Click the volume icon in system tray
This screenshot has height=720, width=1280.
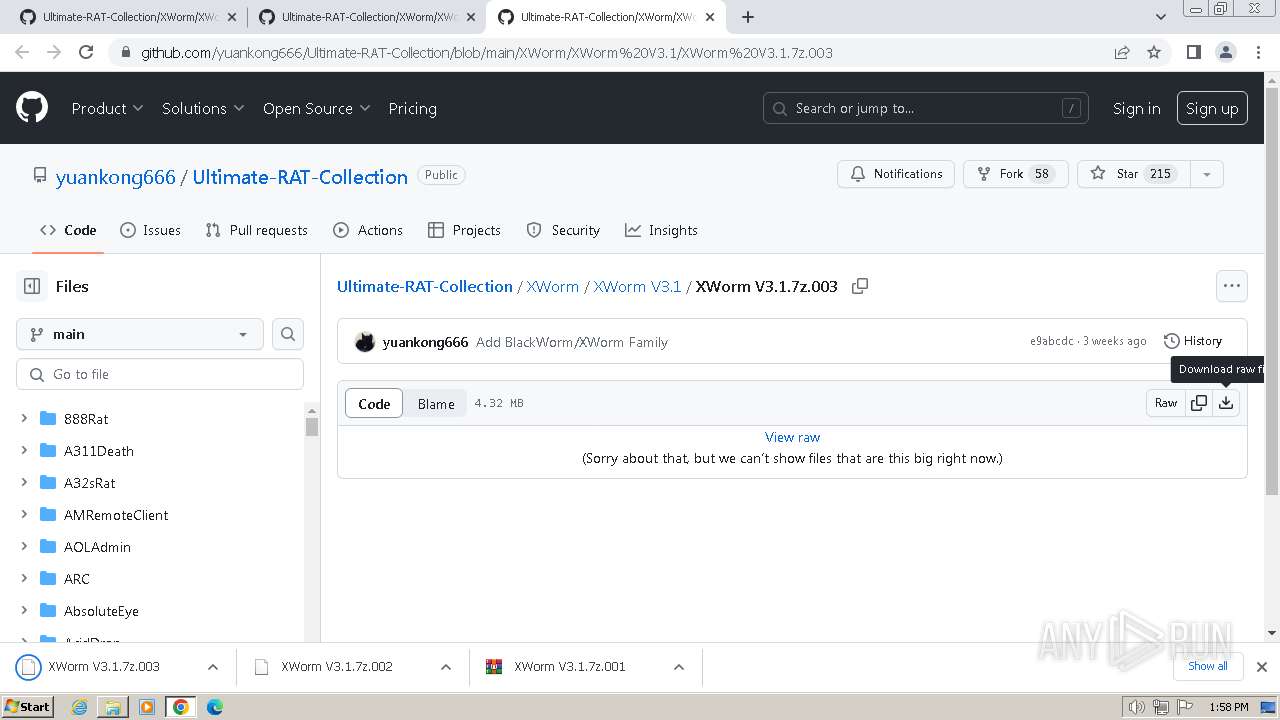tap(1136, 707)
